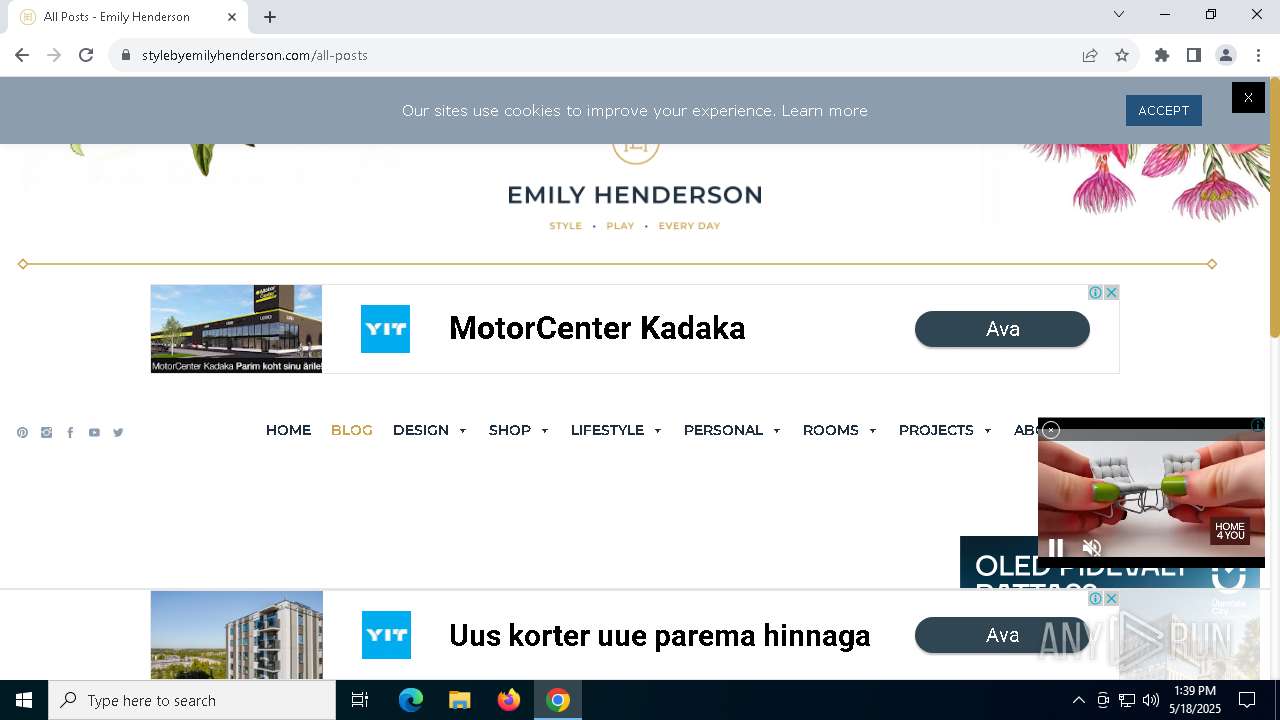Open the Learn more cookie link

824,111
